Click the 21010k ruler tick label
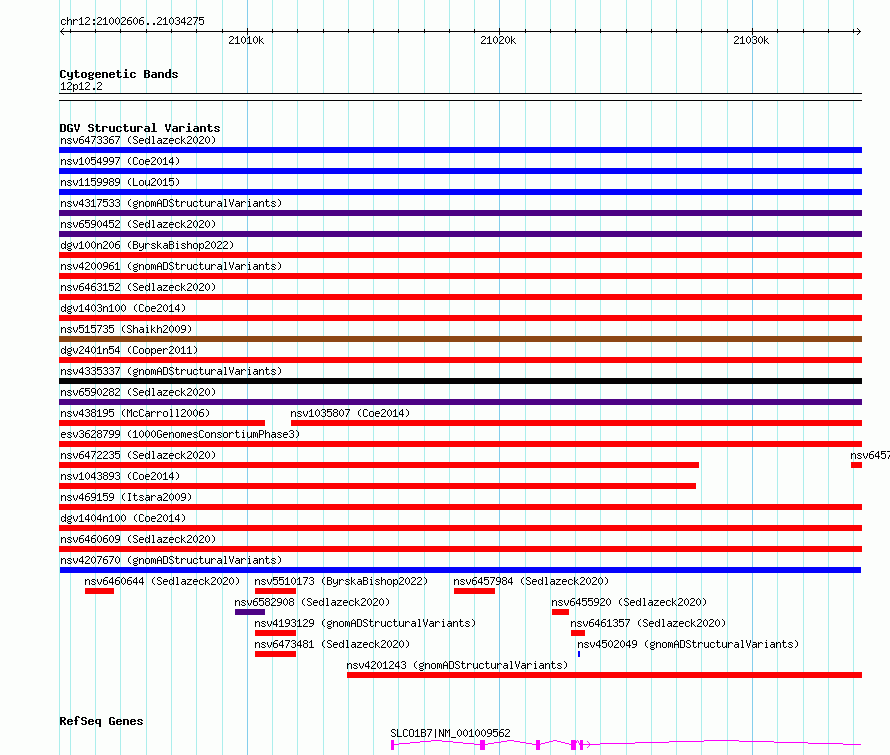This screenshot has height=755, width=890. point(246,40)
